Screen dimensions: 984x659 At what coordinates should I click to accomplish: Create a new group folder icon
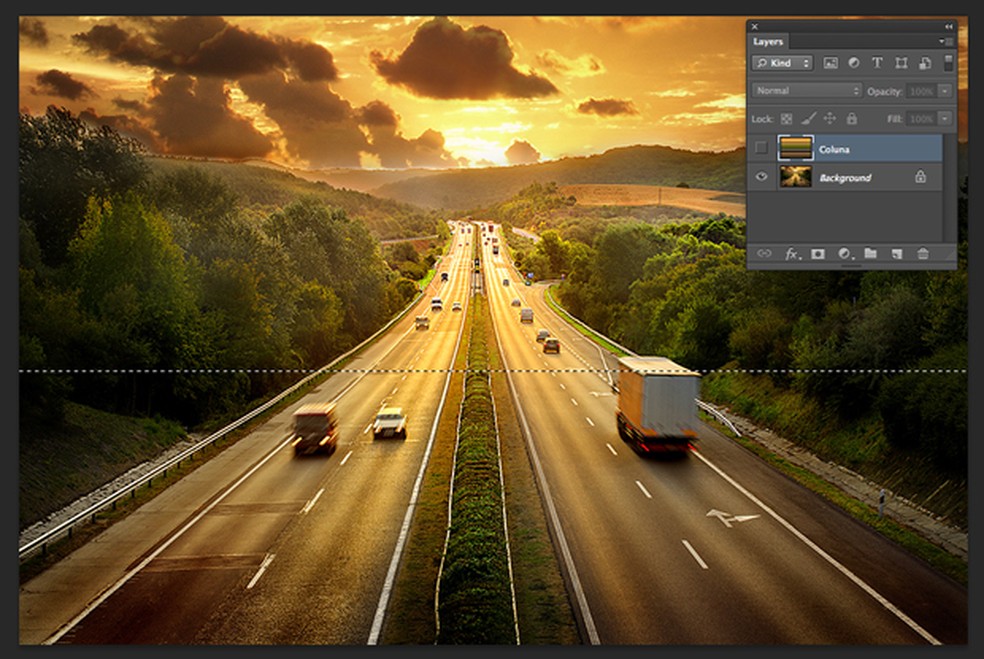point(870,253)
